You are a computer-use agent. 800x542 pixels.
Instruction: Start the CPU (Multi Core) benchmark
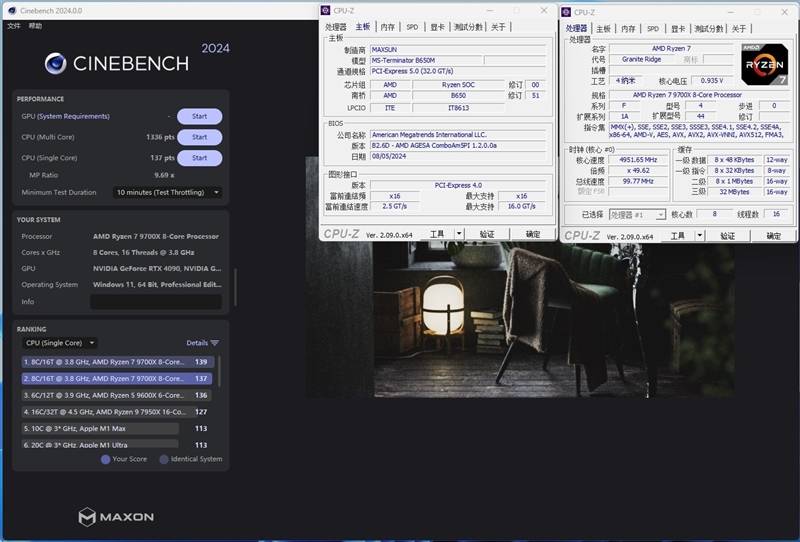(x=199, y=137)
